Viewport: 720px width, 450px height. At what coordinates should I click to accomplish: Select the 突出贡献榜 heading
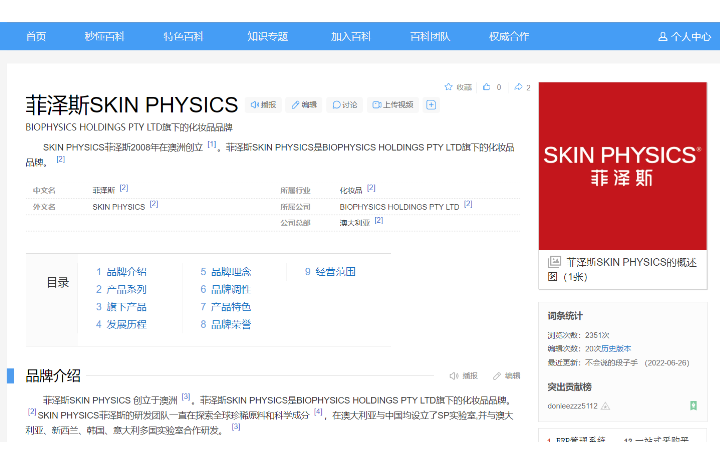[569, 387]
